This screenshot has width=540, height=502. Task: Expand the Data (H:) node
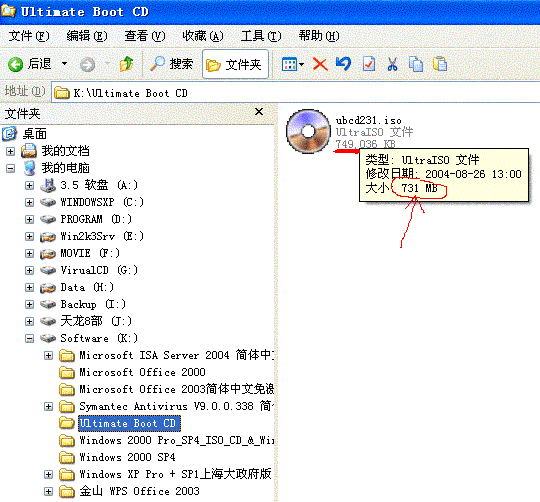pos(29,288)
